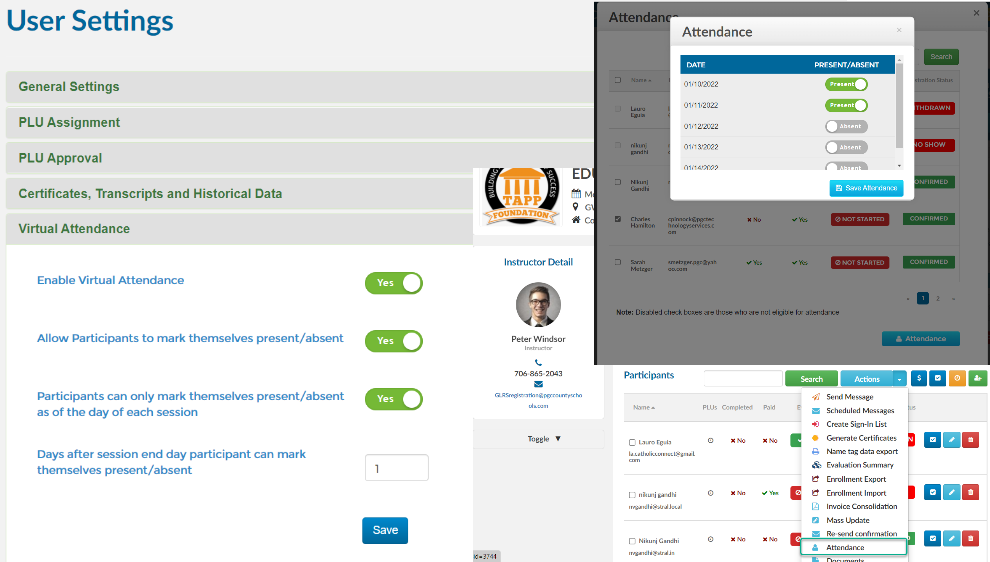Viewport: 990px width, 562px height.
Task: Toggle attendance for 01/12/2022 to present
Action: (846, 127)
